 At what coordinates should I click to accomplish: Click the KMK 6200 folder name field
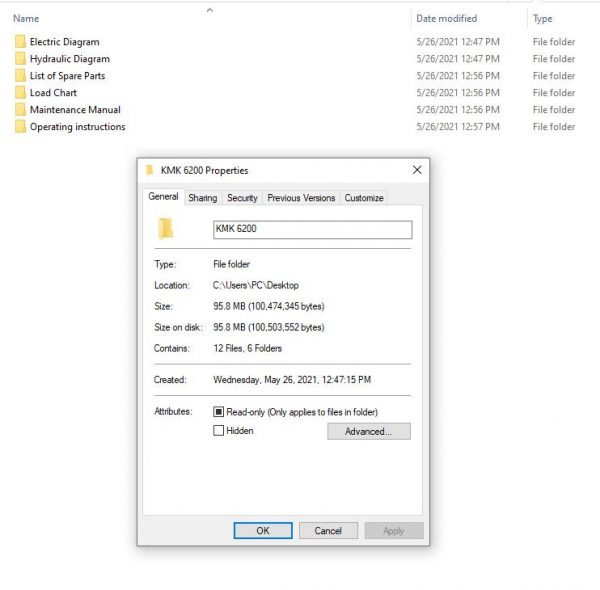[x=313, y=230]
